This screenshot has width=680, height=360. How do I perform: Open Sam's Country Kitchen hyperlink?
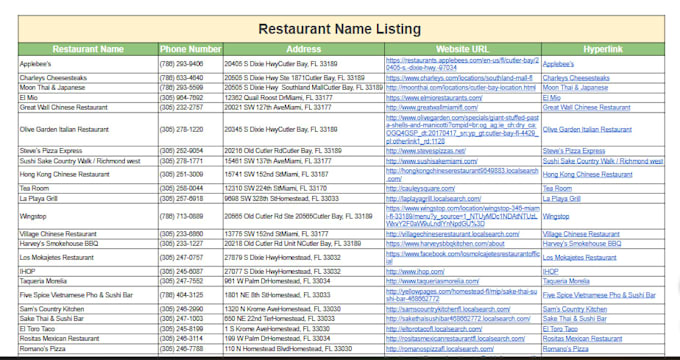click(575, 309)
